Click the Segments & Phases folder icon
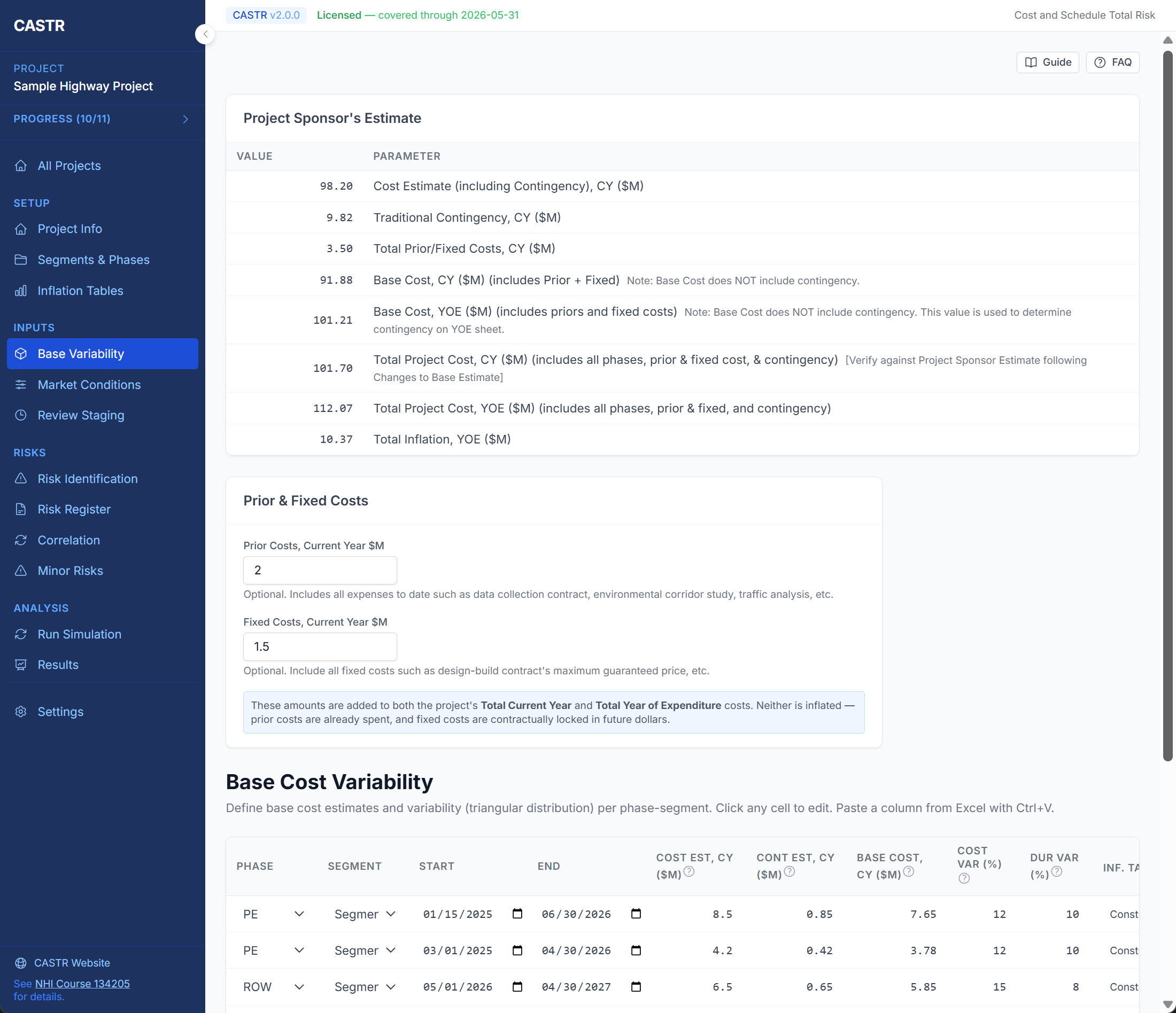The width and height of the screenshot is (1176, 1013). coord(21,260)
